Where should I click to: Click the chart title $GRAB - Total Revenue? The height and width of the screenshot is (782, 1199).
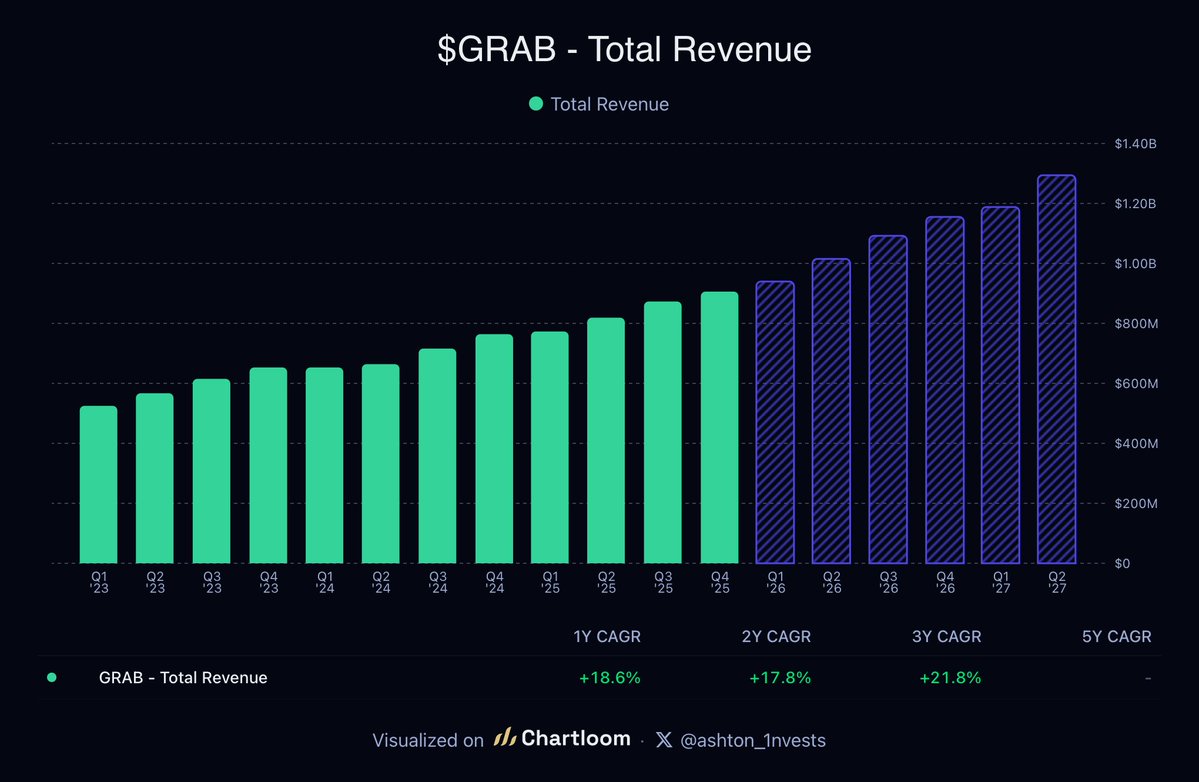[624, 50]
